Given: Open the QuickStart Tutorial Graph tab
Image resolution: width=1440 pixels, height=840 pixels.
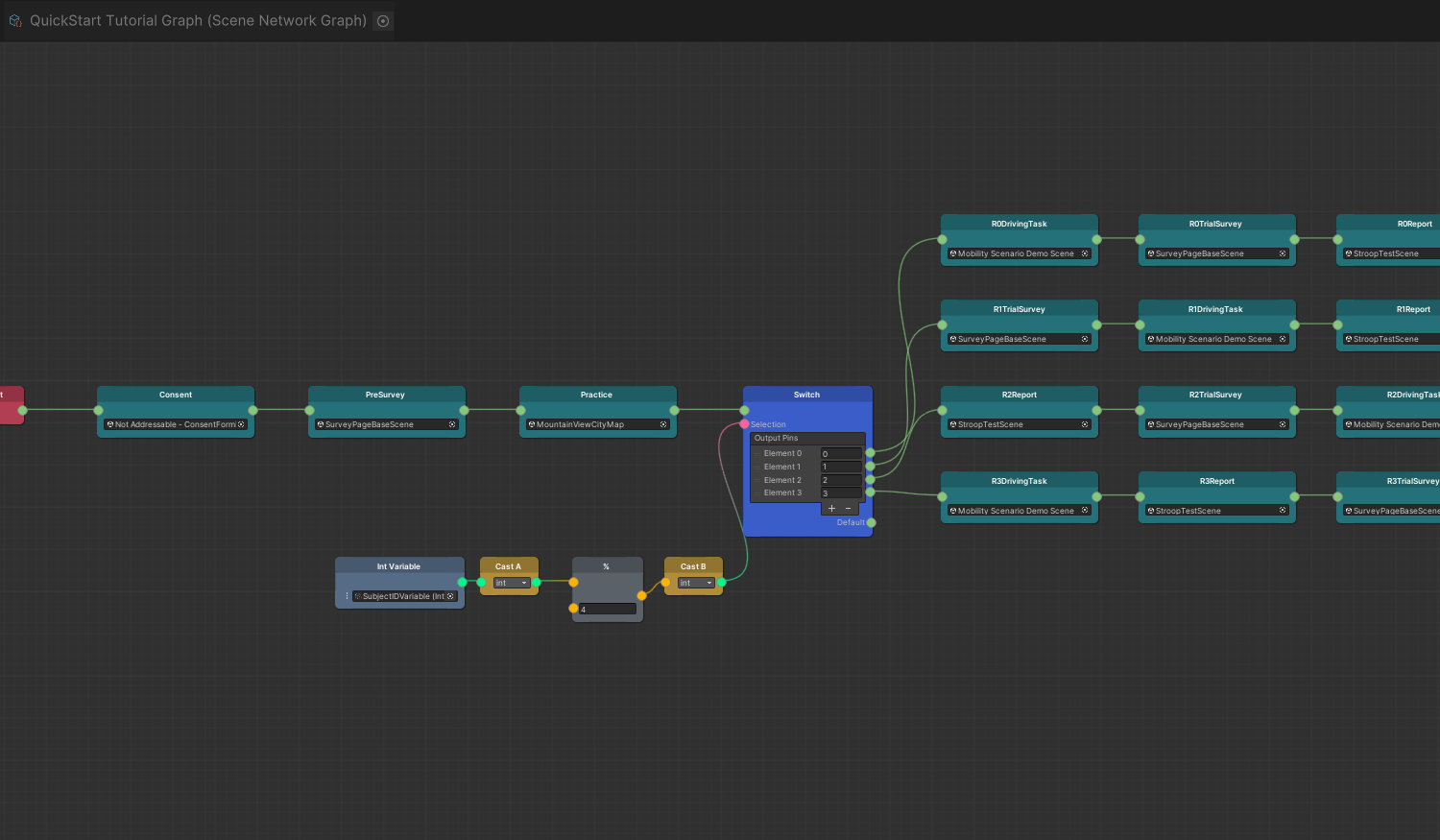Looking at the screenshot, I should pos(199,21).
